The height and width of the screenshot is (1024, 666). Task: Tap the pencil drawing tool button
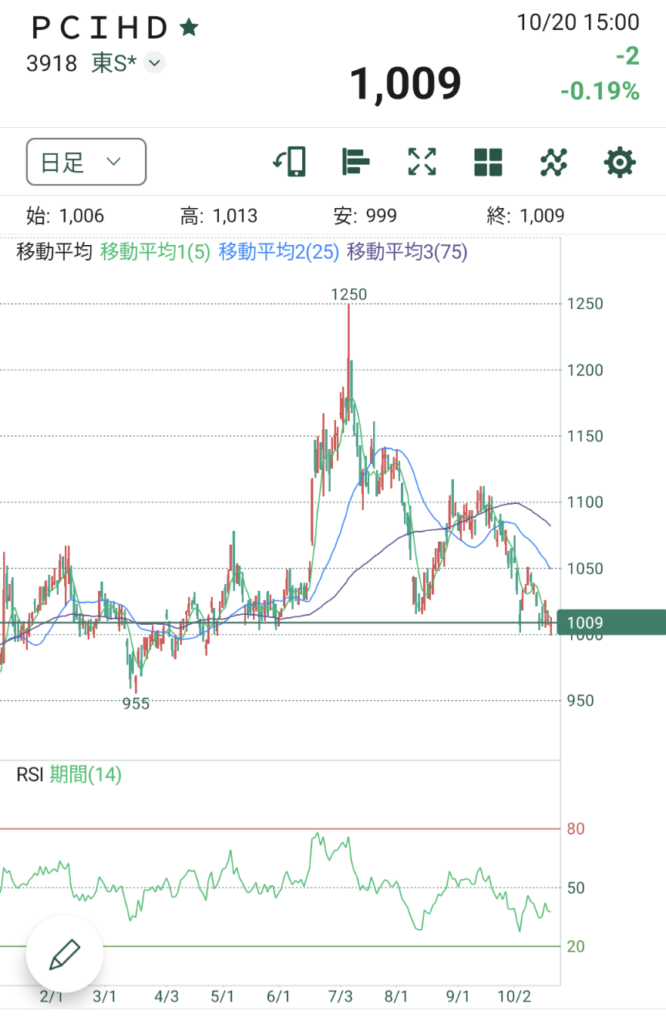pos(65,951)
